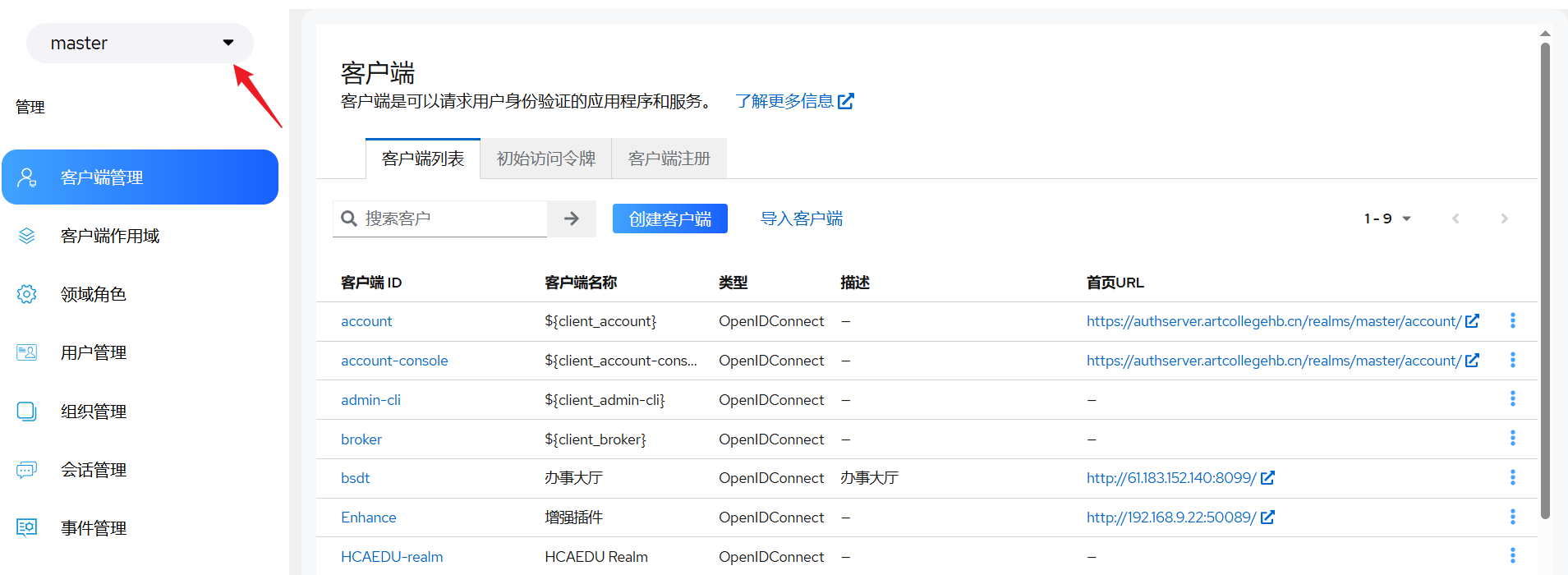This screenshot has width=1568, height=575.
Task: Click the scrollbar up arrow
Action: tap(1545, 34)
